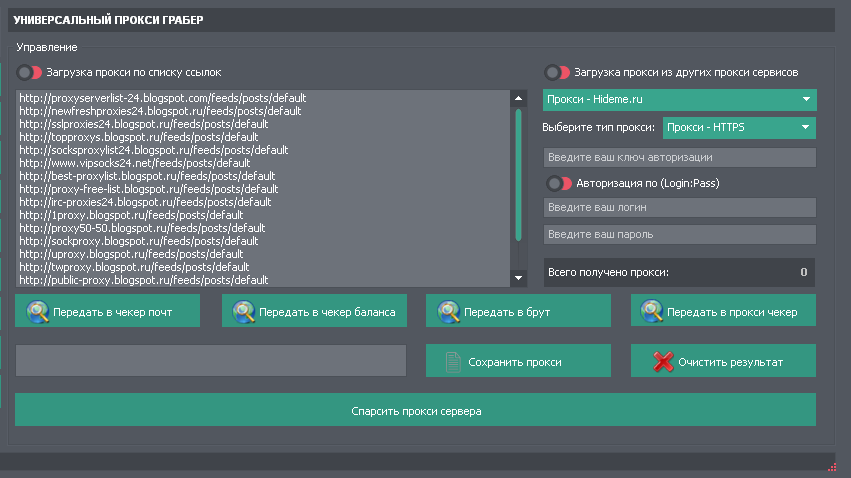Select the proxyserverlist-24.blogspot.com feed URL line

point(162,98)
